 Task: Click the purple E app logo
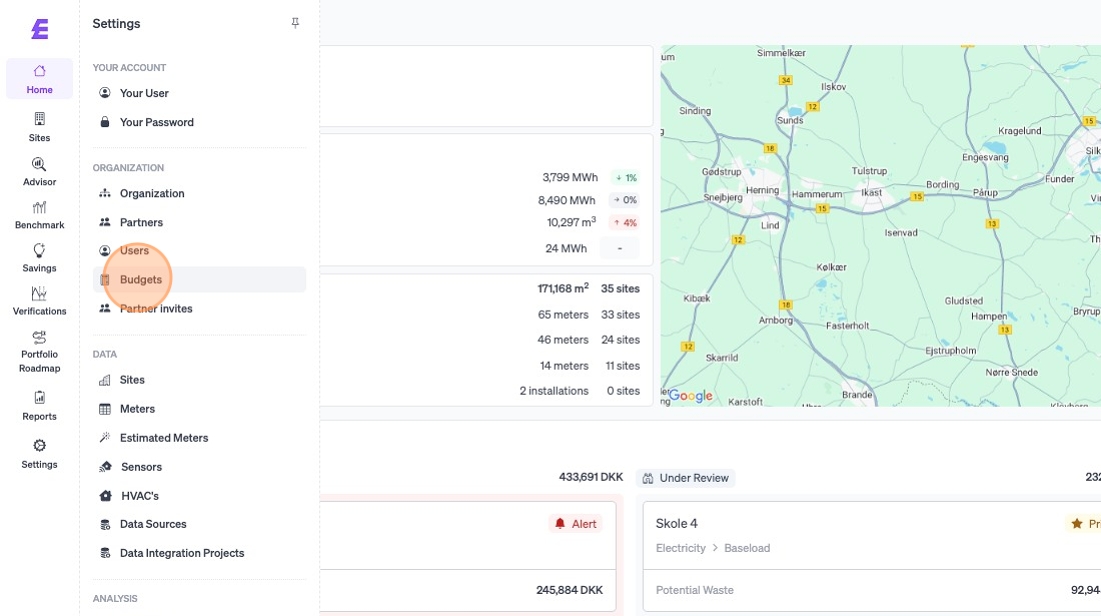click(40, 29)
